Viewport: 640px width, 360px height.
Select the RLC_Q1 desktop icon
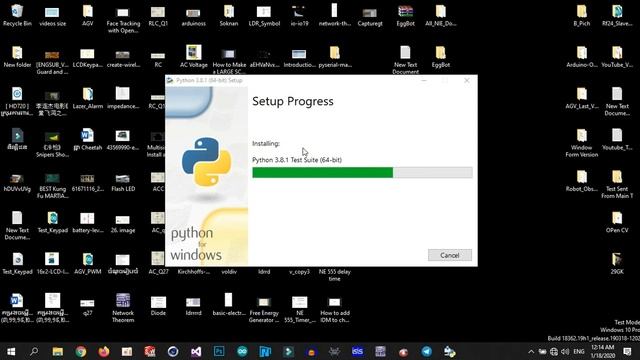tap(158, 16)
